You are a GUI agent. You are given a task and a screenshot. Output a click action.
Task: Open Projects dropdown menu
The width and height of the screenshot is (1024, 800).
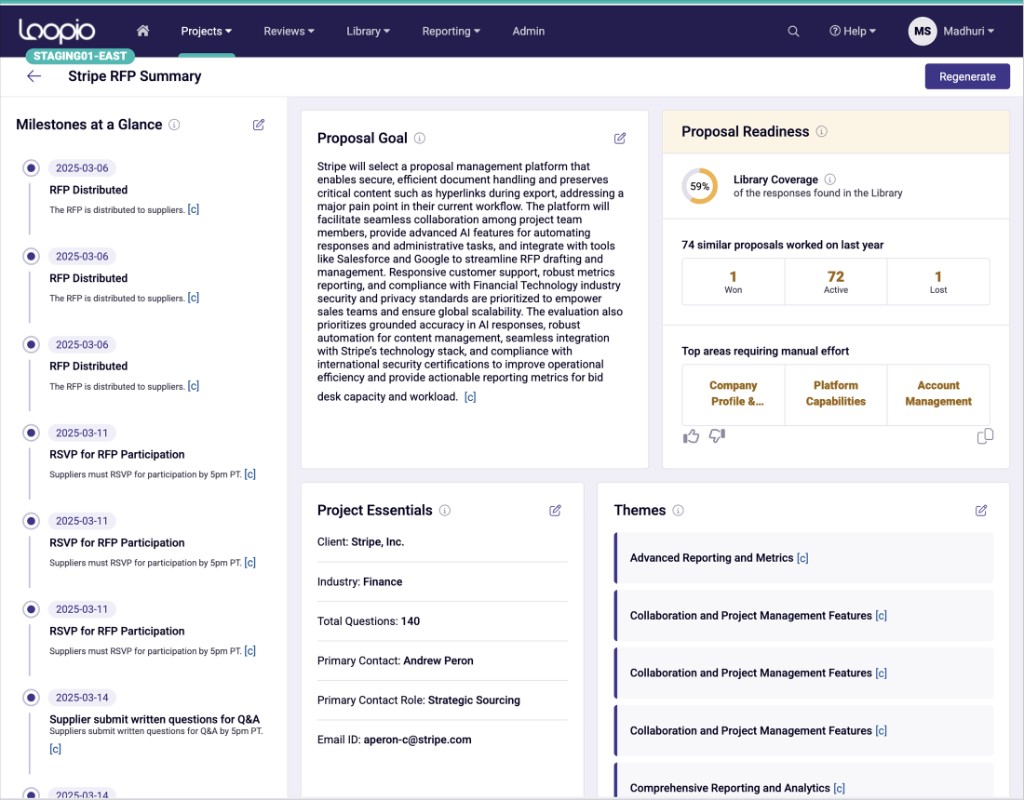click(x=206, y=31)
